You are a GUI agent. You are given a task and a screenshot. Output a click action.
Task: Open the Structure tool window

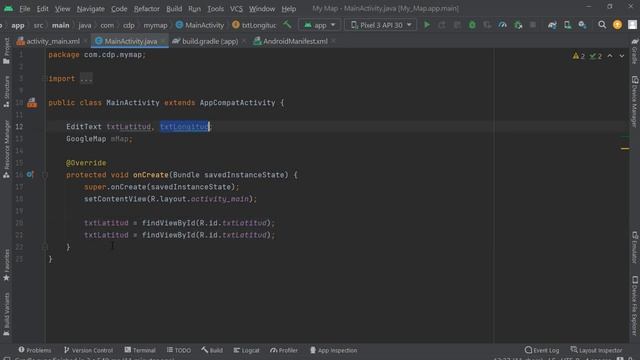(x=6, y=92)
